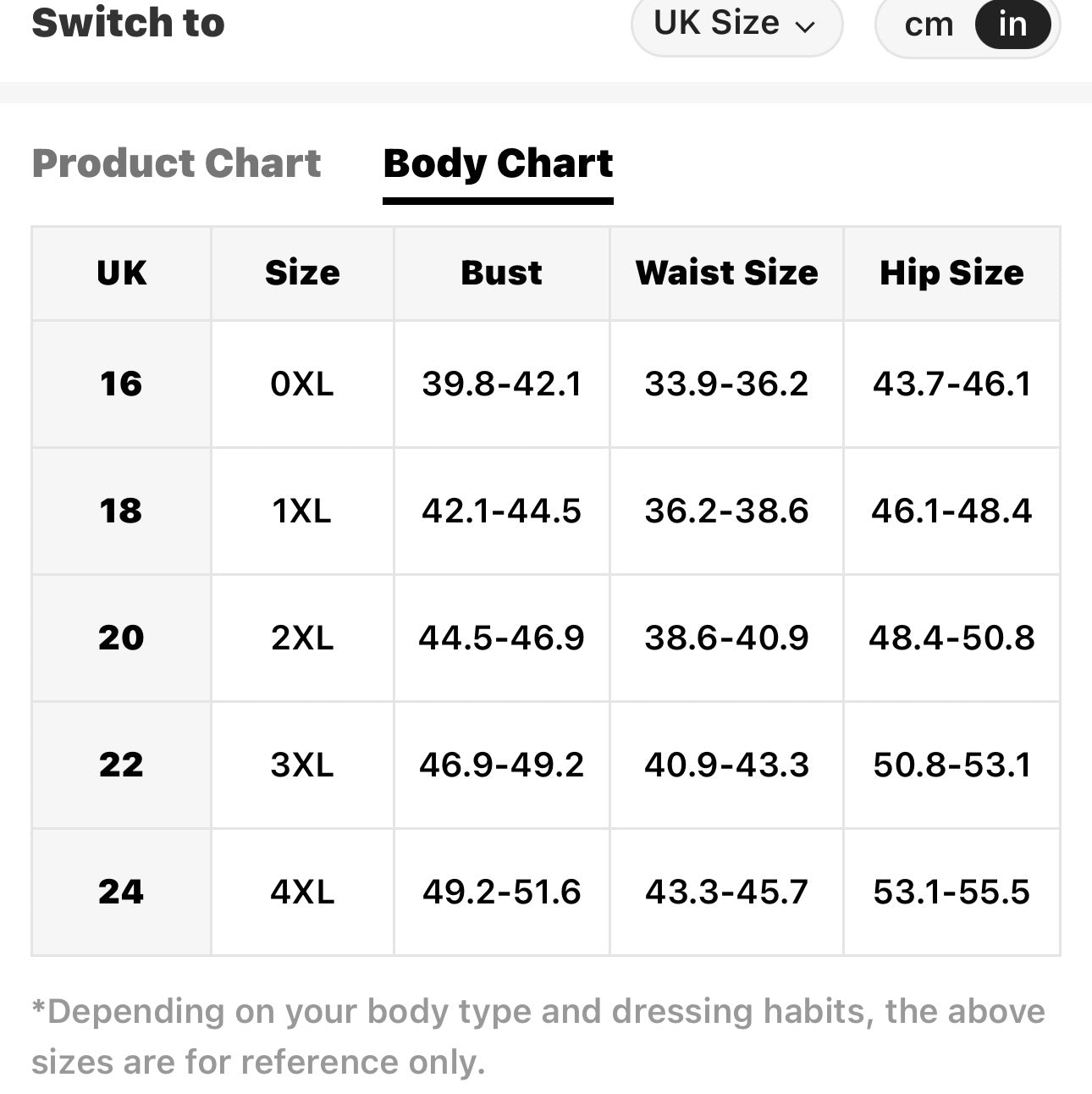The image size is (1092, 1094).
Task: Select the 2XL size cell
Action: (302, 638)
